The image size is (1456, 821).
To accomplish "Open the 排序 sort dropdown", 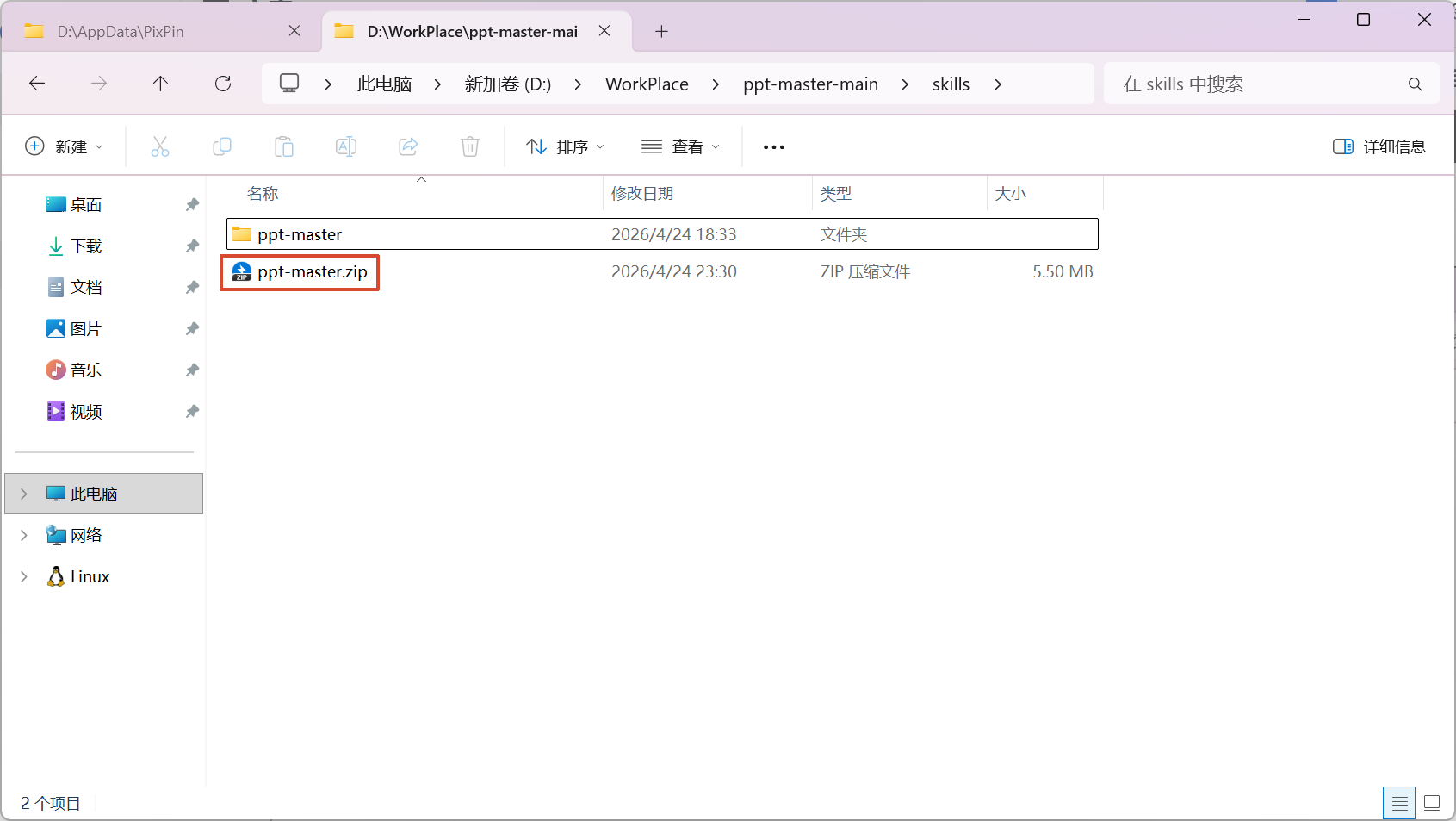I will pos(566,146).
